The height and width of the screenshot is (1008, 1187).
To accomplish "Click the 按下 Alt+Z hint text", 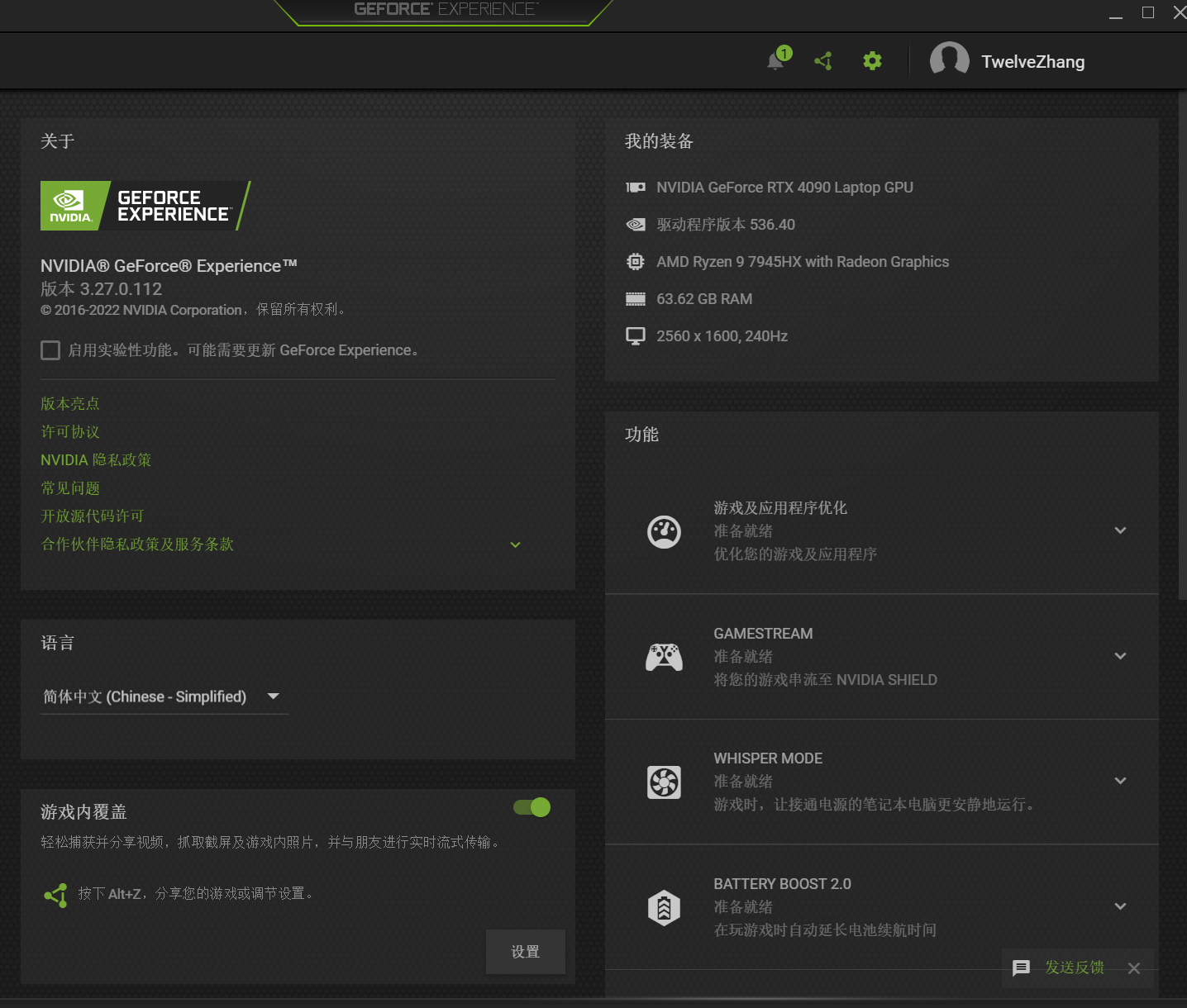I will coord(198,894).
